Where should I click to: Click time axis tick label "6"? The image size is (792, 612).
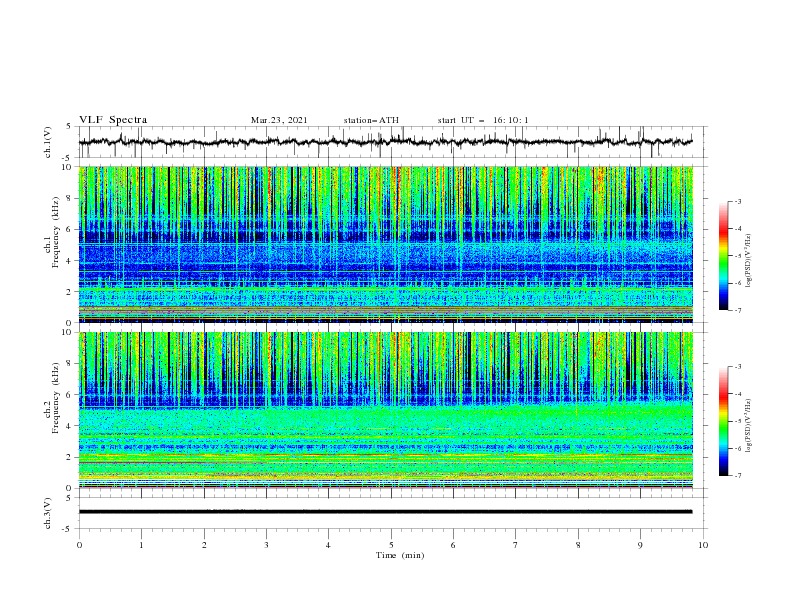(x=453, y=545)
